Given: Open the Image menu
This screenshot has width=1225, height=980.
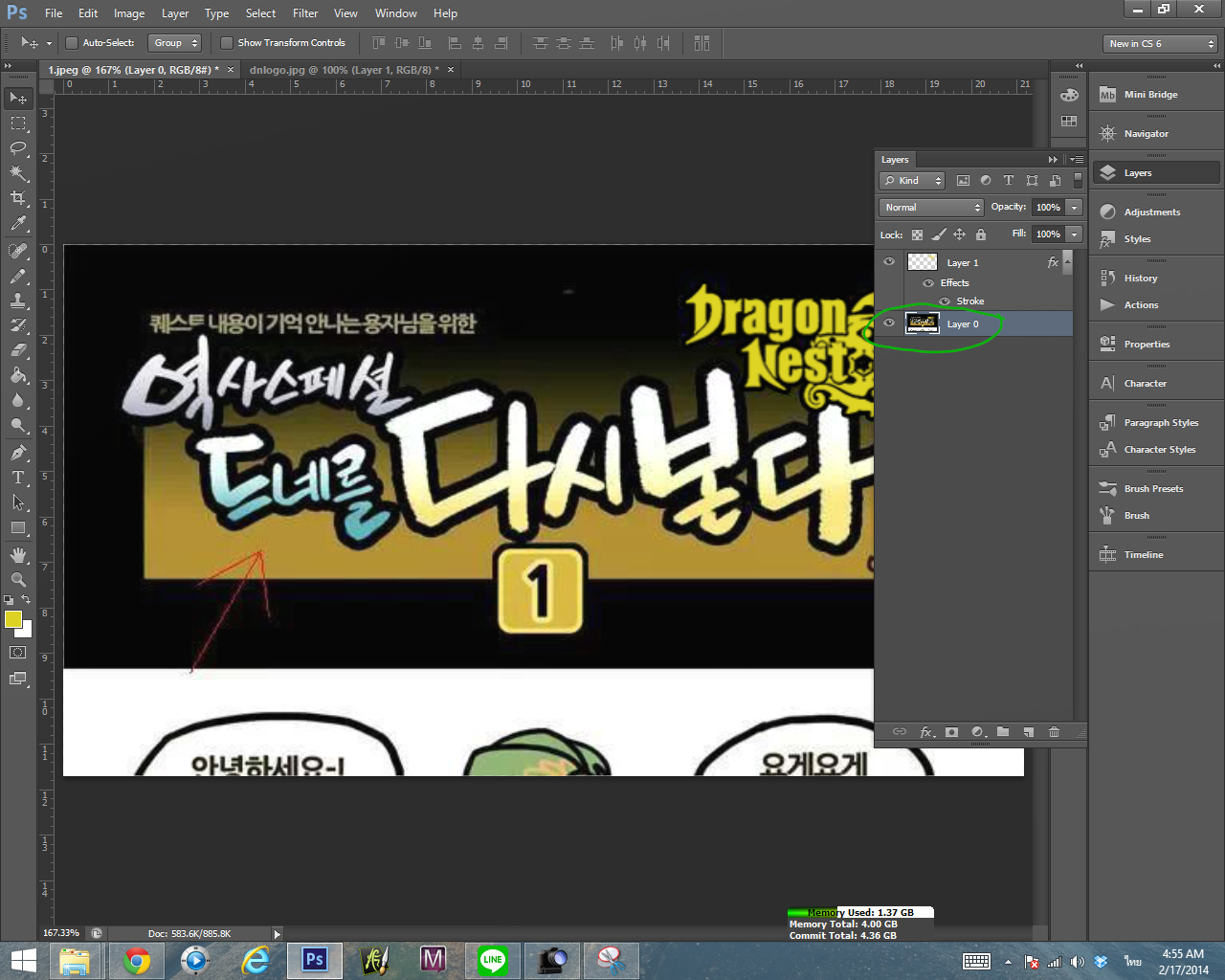Looking at the screenshot, I should 129,13.
